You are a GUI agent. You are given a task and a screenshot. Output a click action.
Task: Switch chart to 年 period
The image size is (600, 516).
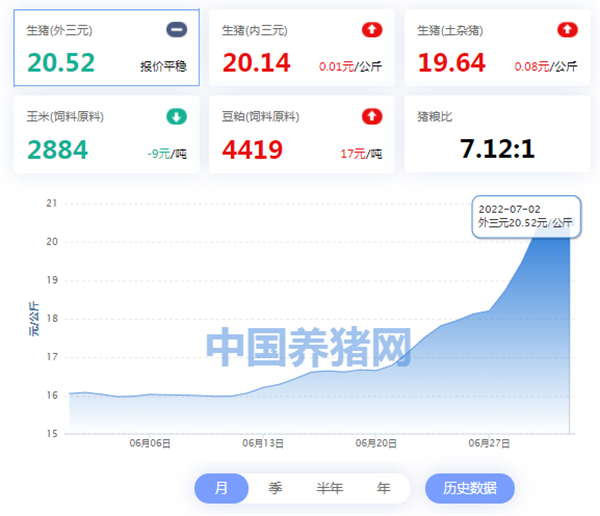(383, 488)
